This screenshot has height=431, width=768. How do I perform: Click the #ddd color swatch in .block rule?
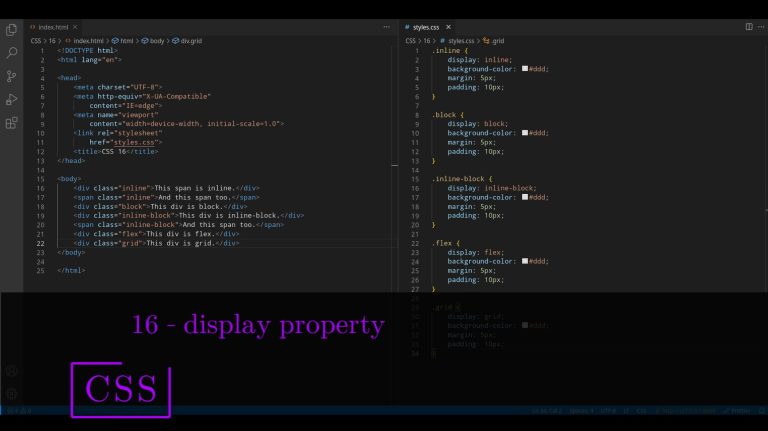pyautogui.click(x=525, y=133)
